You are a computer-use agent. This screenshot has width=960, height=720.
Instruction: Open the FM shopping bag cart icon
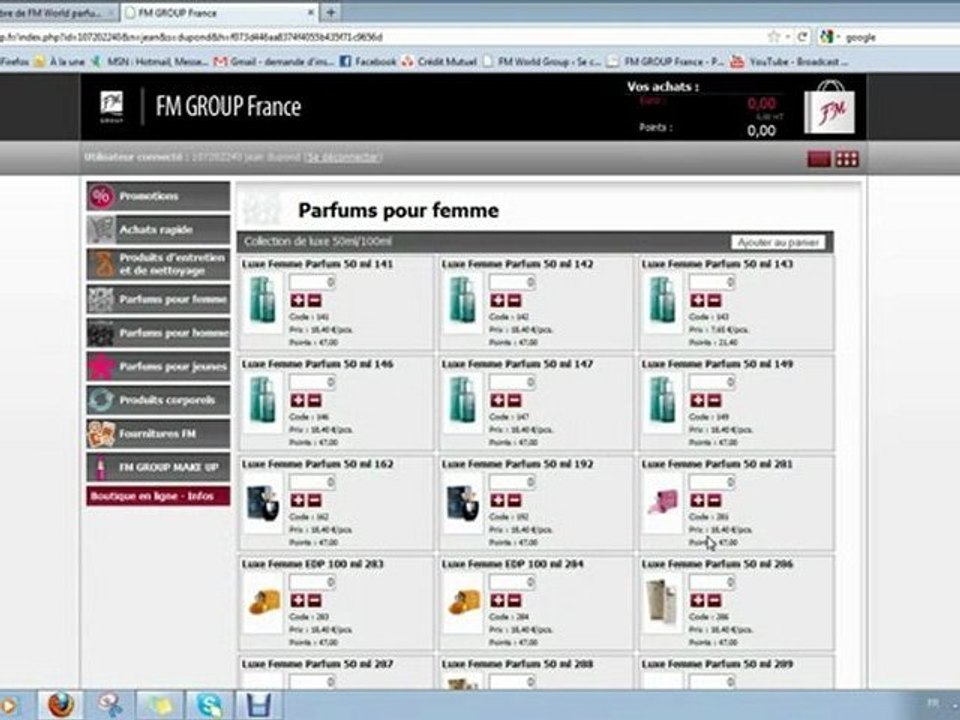(x=830, y=108)
